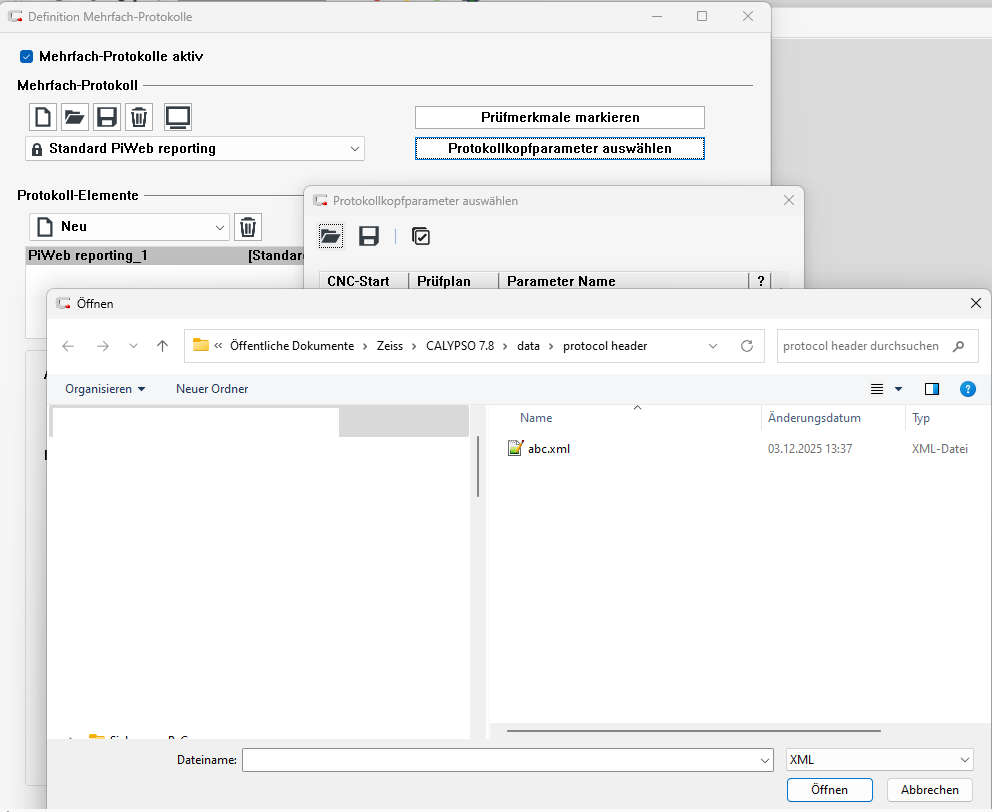993x812 pixels.
Task: Click save icon in Protokollkopfparameter dialog
Action: [x=369, y=236]
